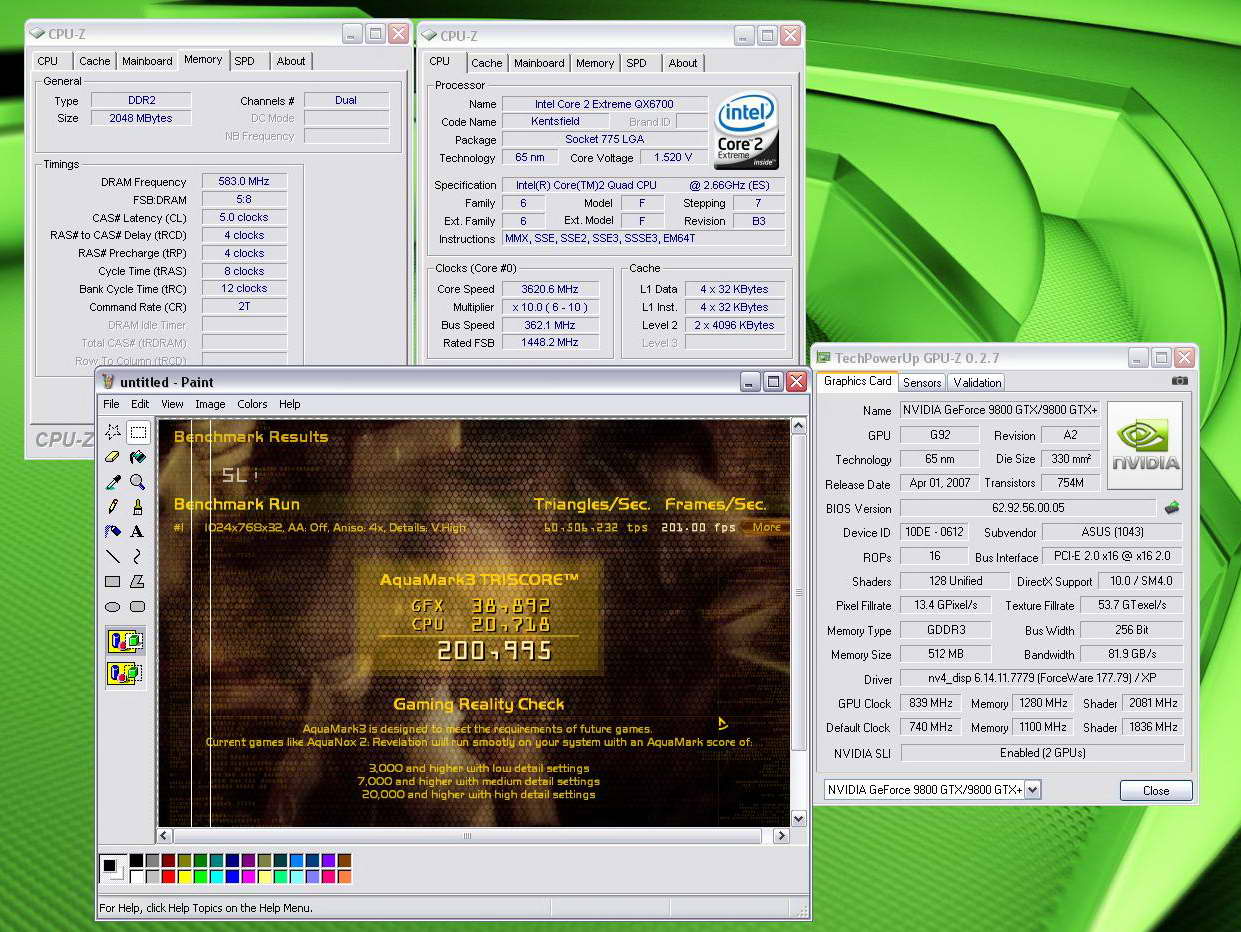Open Cache tab in CPU-Z memory window
1241x932 pixels.
(95, 61)
